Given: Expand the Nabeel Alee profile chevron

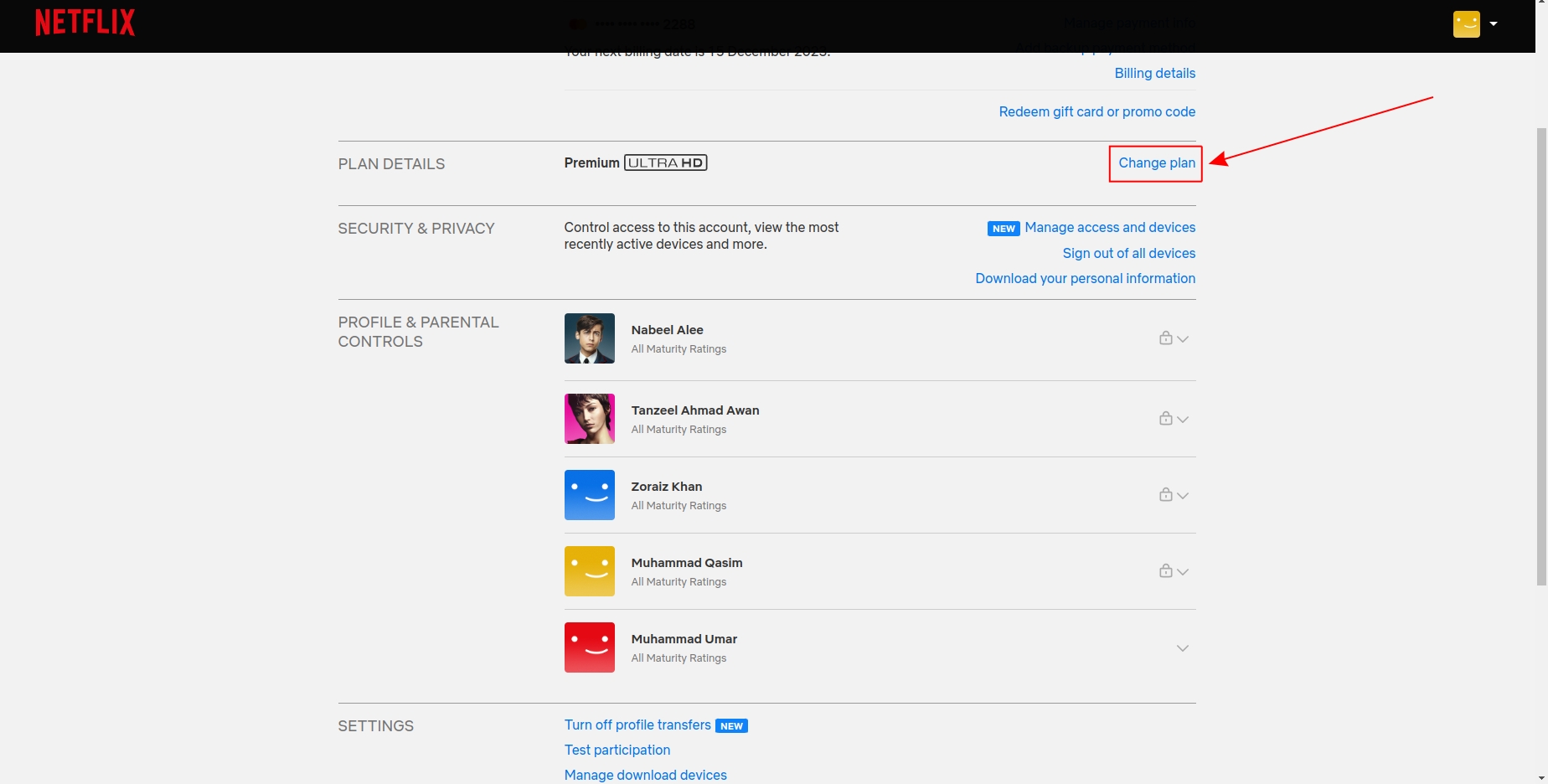Looking at the screenshot, I should [1183, 339].
